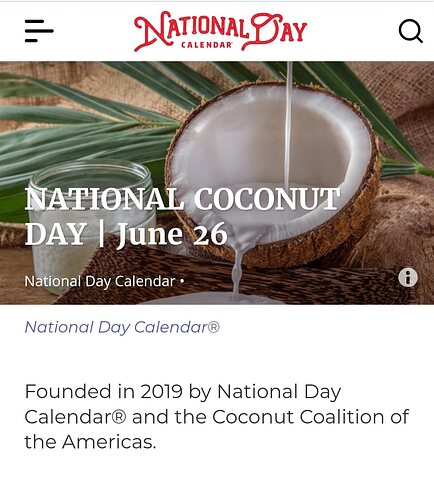Click the italic National Day Calendar® link
This screenshot has height=500, width=434.
122,327
